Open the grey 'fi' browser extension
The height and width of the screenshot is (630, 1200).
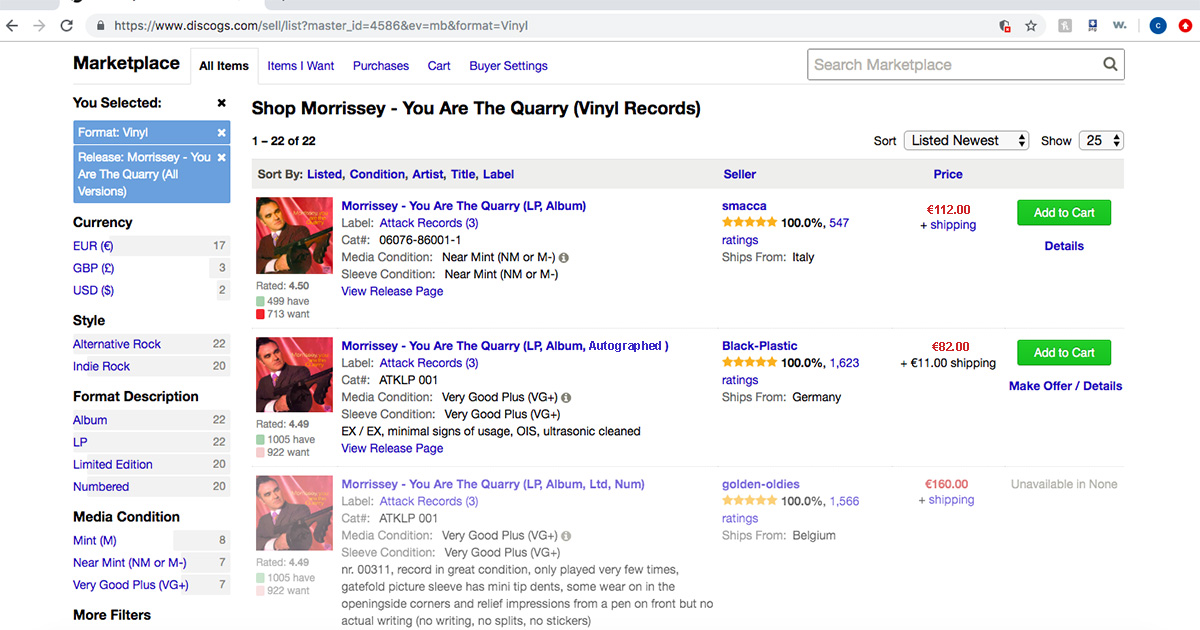[x=1065, y=26]
